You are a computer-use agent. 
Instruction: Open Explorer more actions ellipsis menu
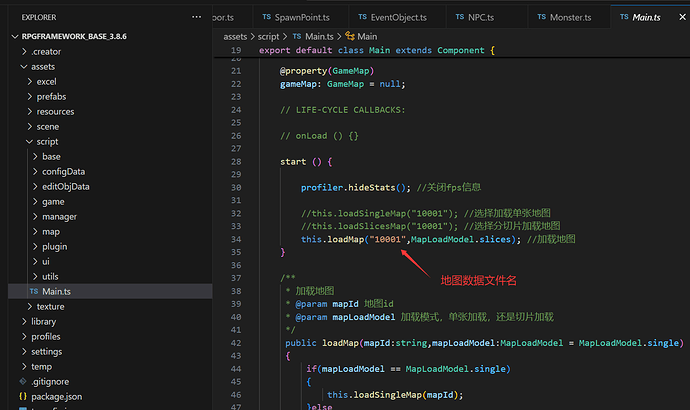click(x=198, y=18)
